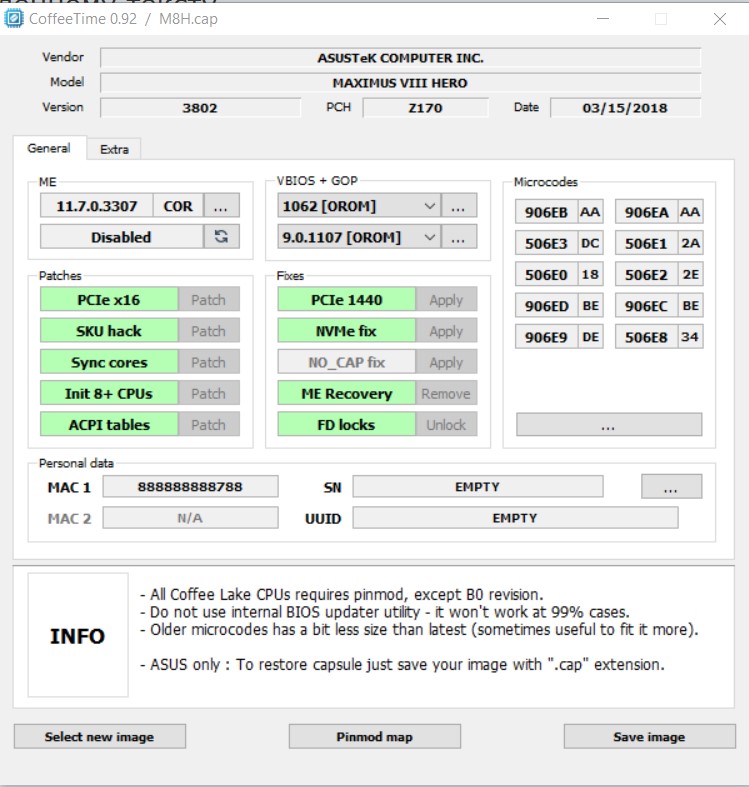Click Unlock button for FD locks
Viewport: 749px width, 787px height.
point(446,425)
